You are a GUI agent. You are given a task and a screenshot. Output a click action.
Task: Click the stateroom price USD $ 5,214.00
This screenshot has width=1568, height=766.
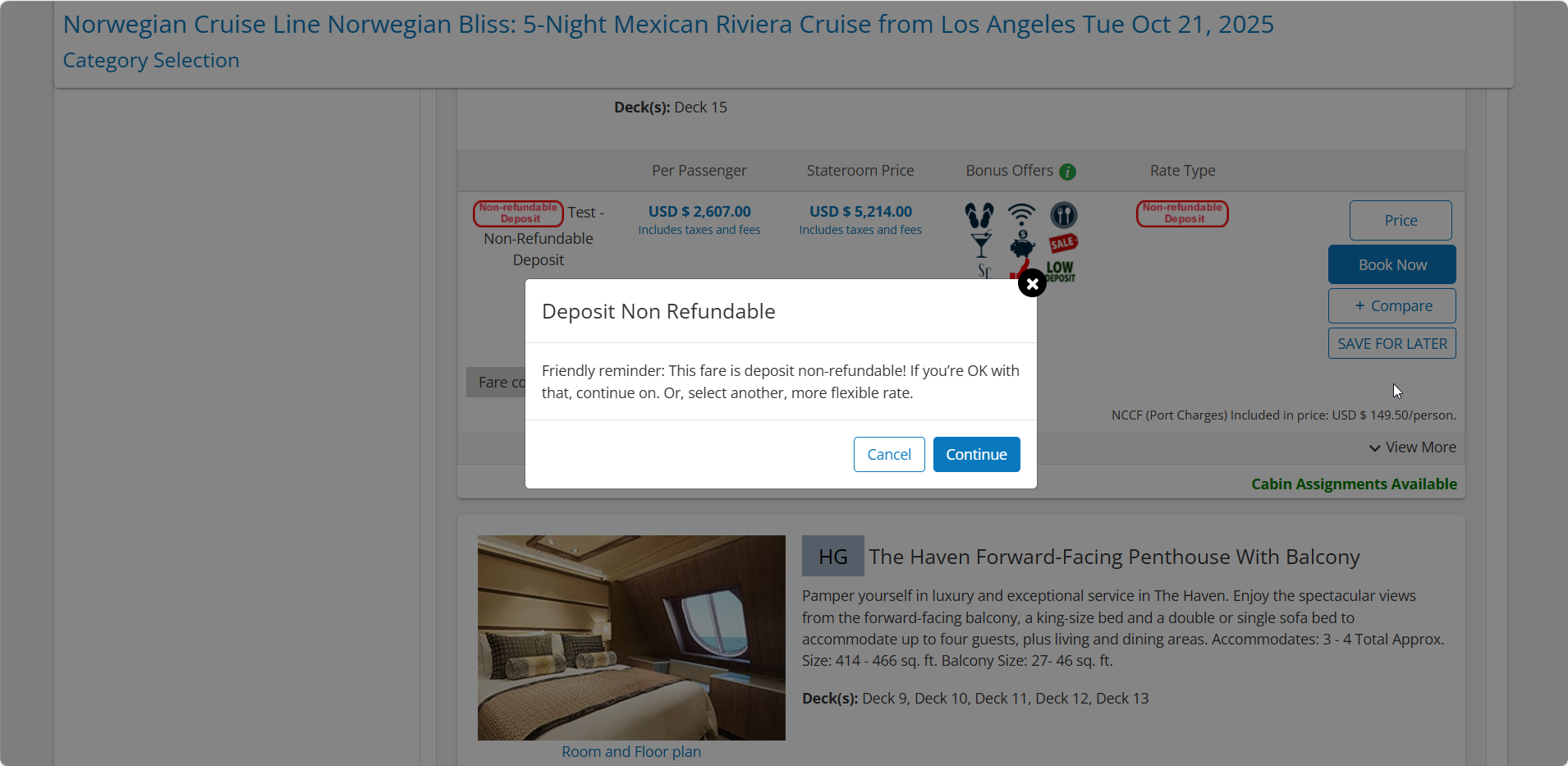(x=860, y=212)
